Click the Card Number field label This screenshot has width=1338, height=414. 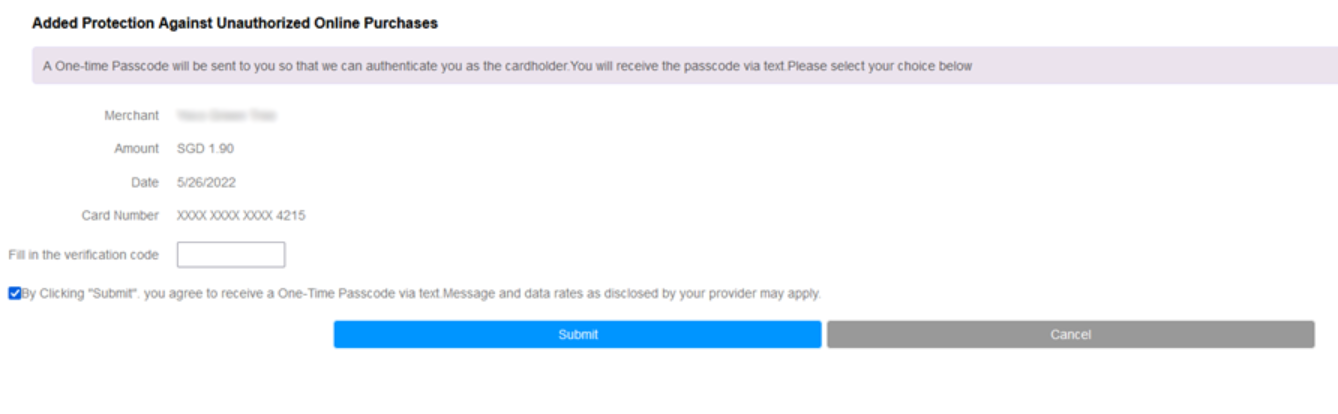point(120,216)
